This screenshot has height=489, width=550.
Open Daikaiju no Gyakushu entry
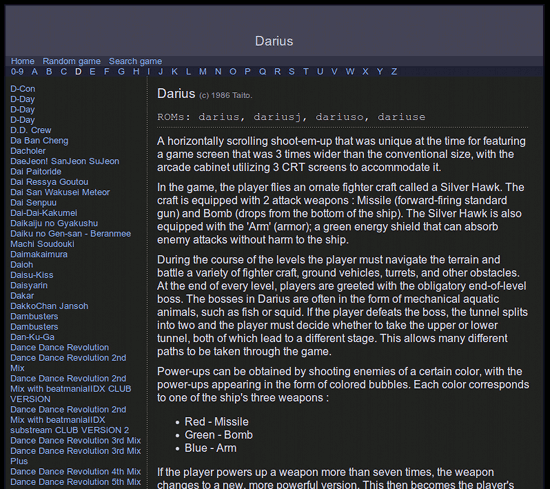pyautogui.click(x=54, y=223)
